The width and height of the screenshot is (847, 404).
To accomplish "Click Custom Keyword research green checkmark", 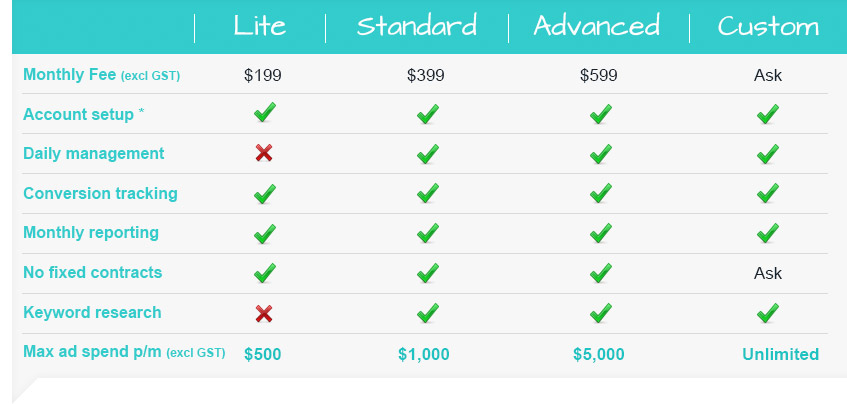I will (768, 313).
